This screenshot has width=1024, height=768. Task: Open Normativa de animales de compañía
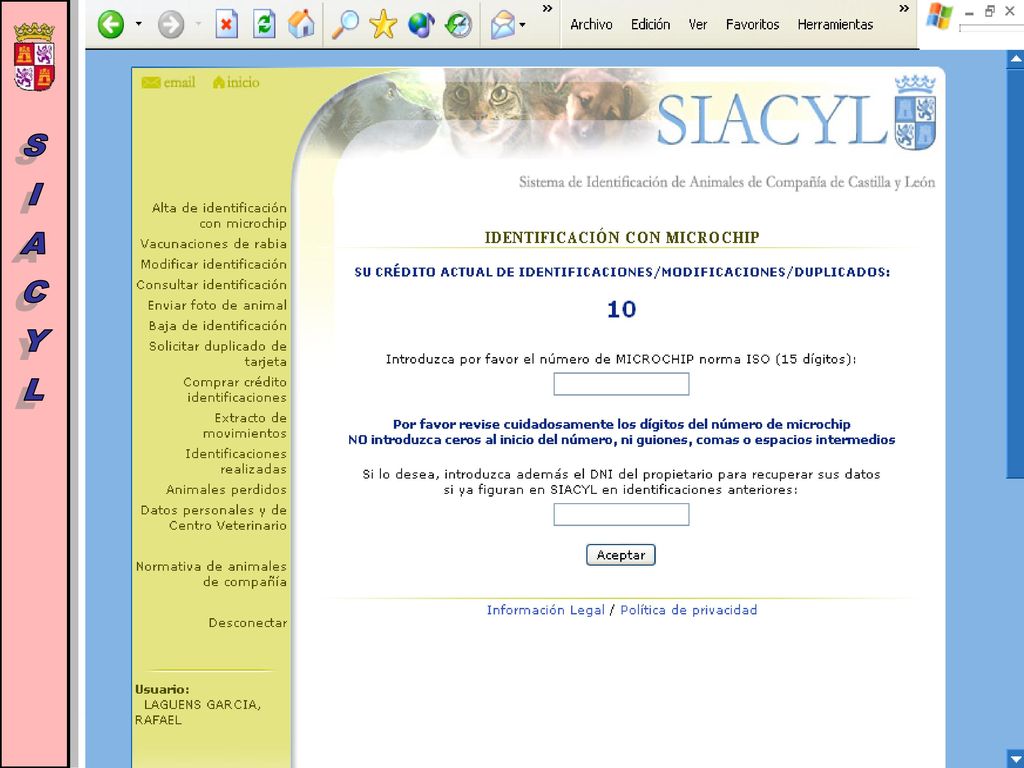pyautogui.click(x=212, y=573)
